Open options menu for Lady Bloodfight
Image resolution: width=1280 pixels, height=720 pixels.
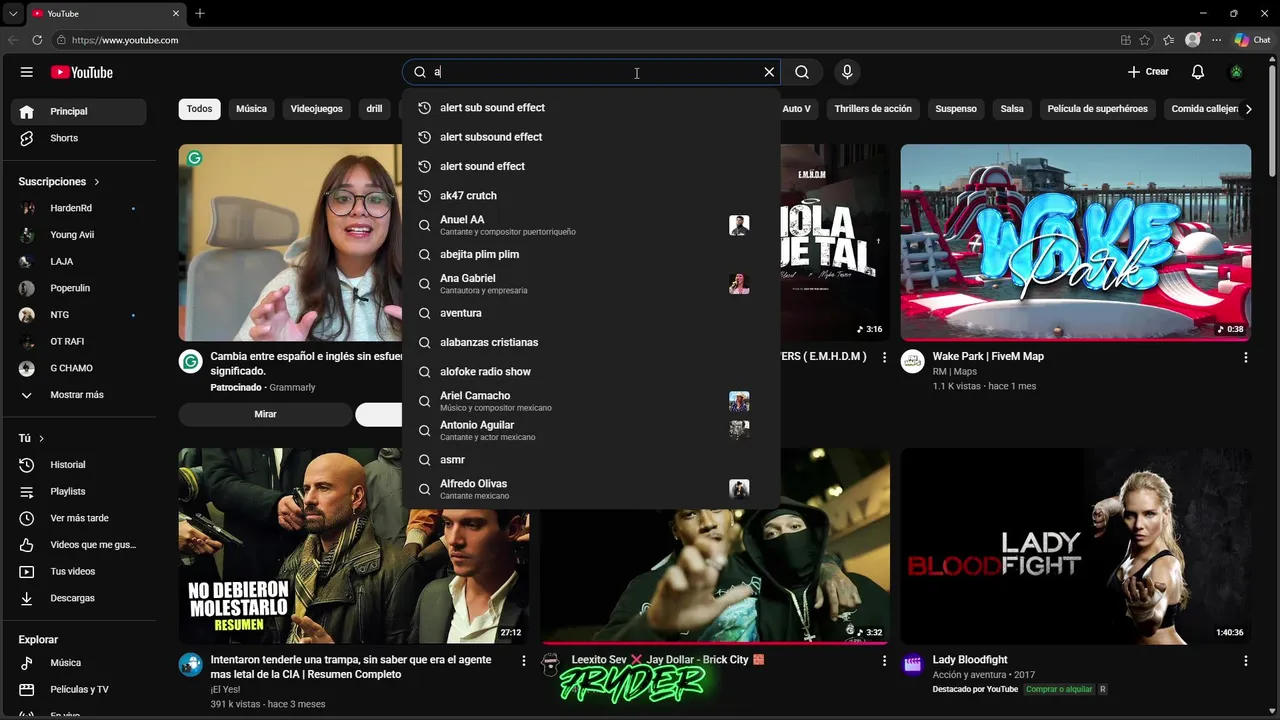(1246, 661)
